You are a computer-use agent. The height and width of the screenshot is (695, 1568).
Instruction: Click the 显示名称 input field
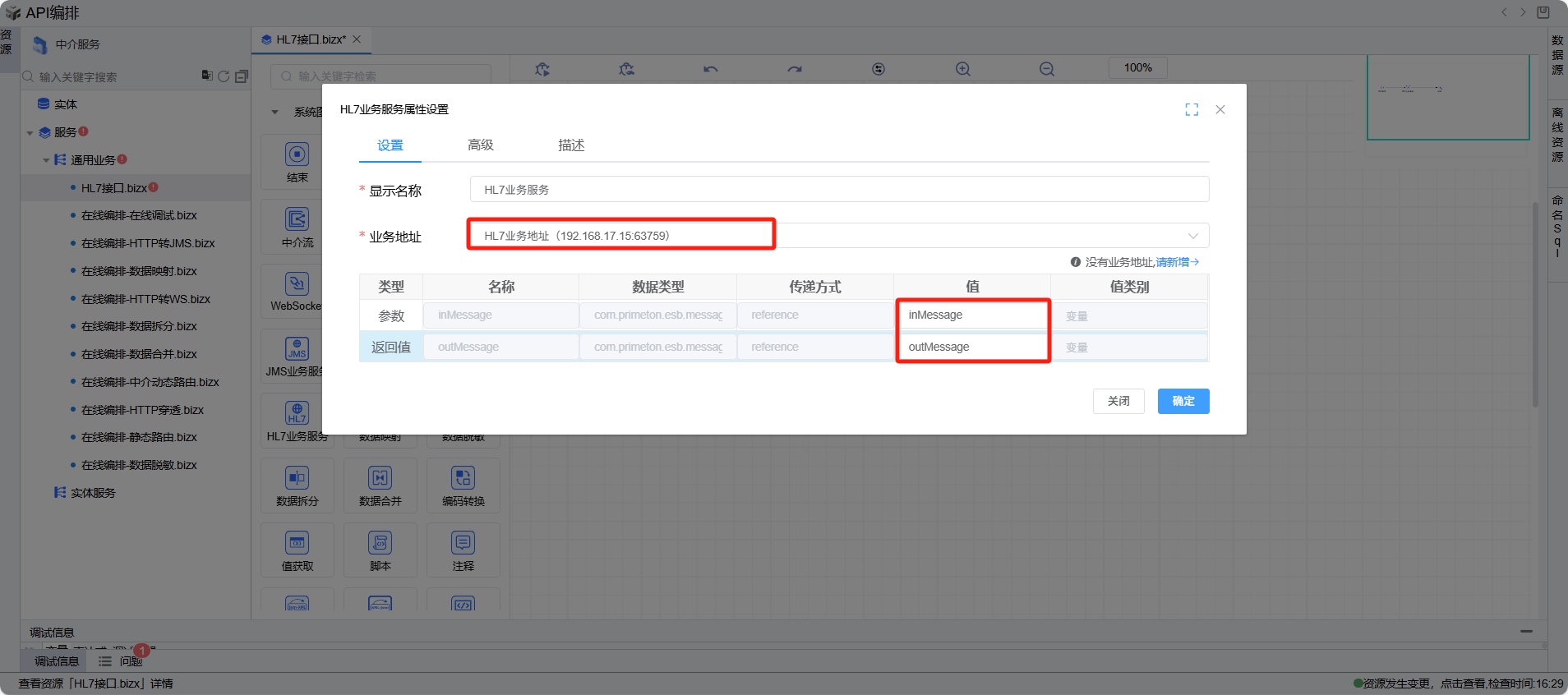(x=838, y=190)
